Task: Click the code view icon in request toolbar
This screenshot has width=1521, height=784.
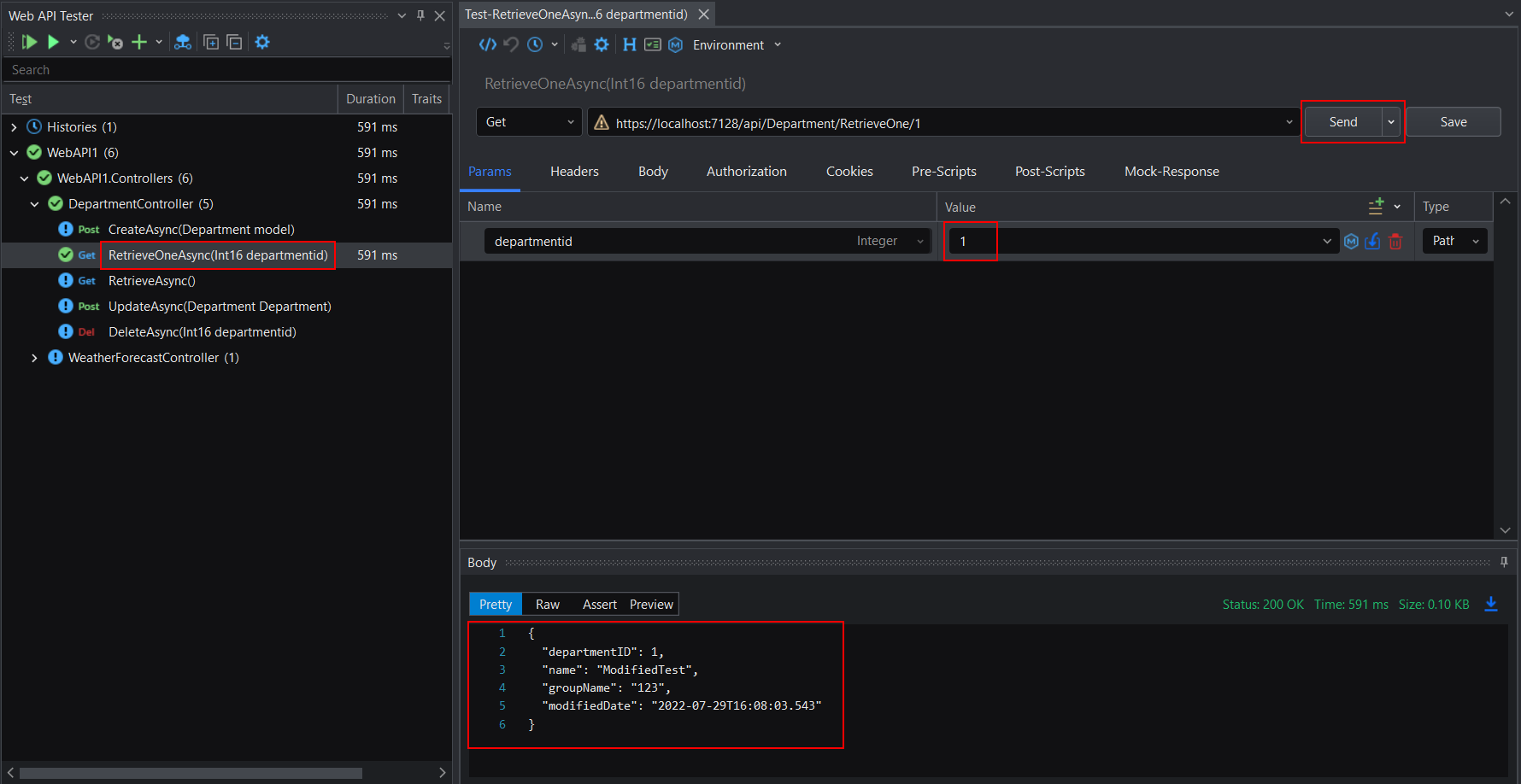Action: [x=487, y=44]
